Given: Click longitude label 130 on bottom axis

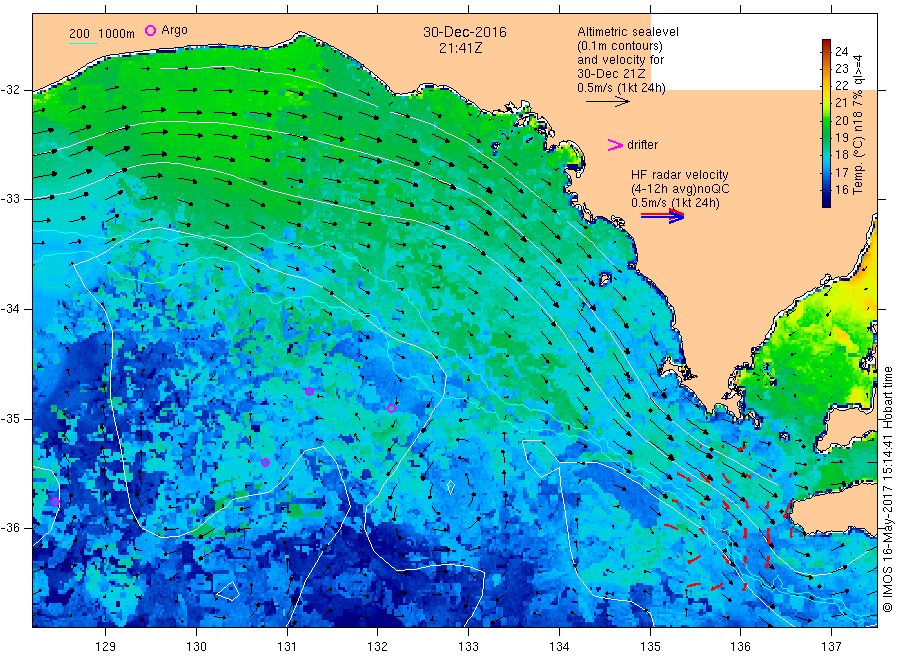Looking at the screenshot, I should click(x=196, y=646).
